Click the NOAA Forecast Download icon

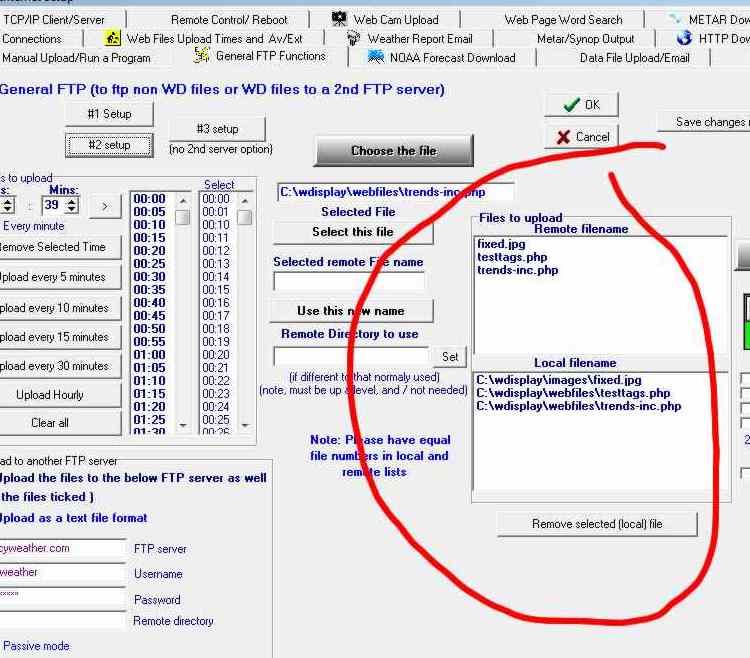pos(375,57)
